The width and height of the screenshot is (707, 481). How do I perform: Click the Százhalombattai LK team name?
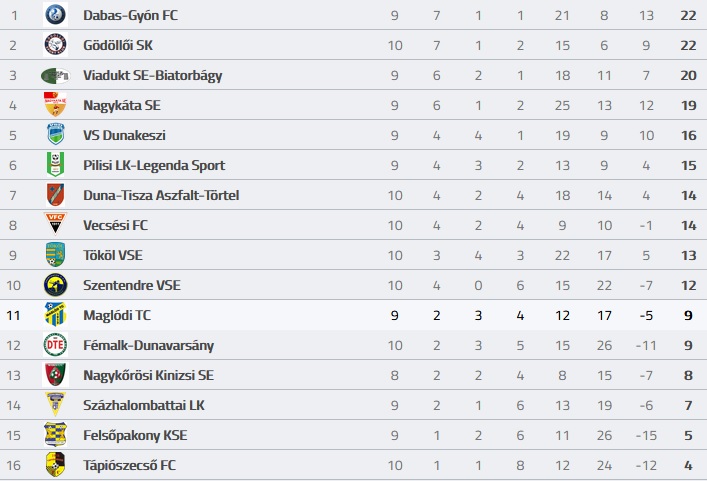tap(144, 405)
